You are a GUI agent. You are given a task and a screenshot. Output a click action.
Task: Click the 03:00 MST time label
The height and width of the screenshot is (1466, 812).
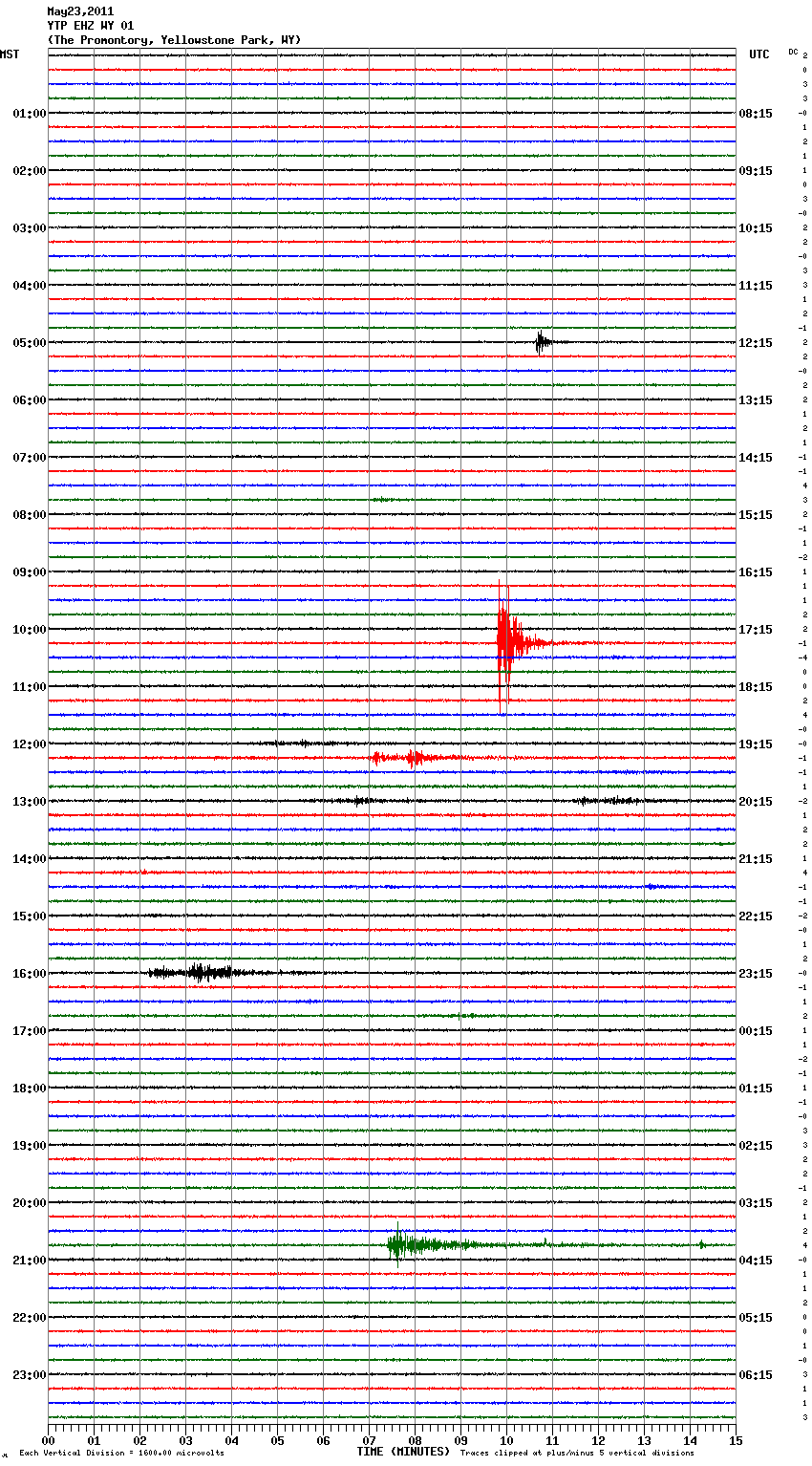coord(29,228)
